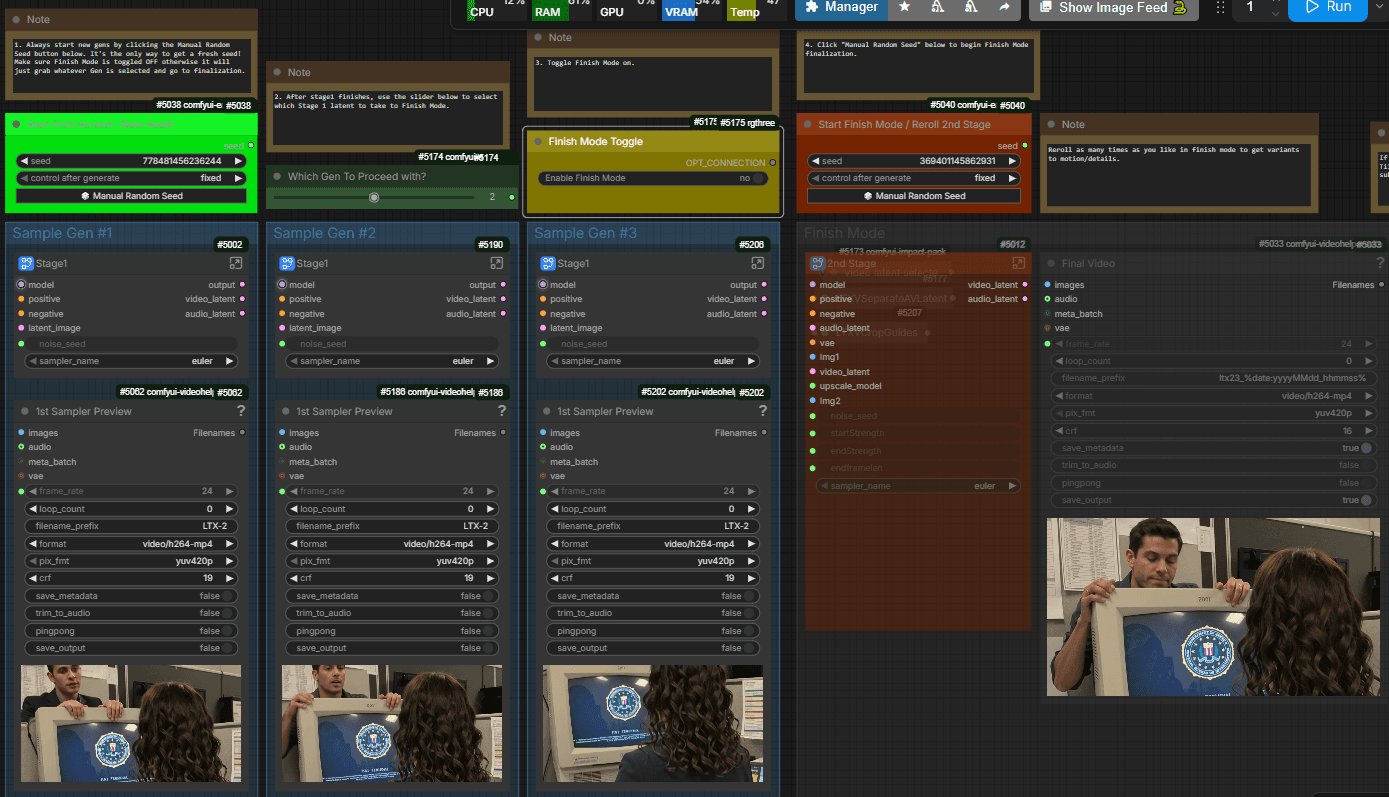Toggle save_output in Sample Gen #3
Viewport: 1389px width, 797px height.
[750, 648]
